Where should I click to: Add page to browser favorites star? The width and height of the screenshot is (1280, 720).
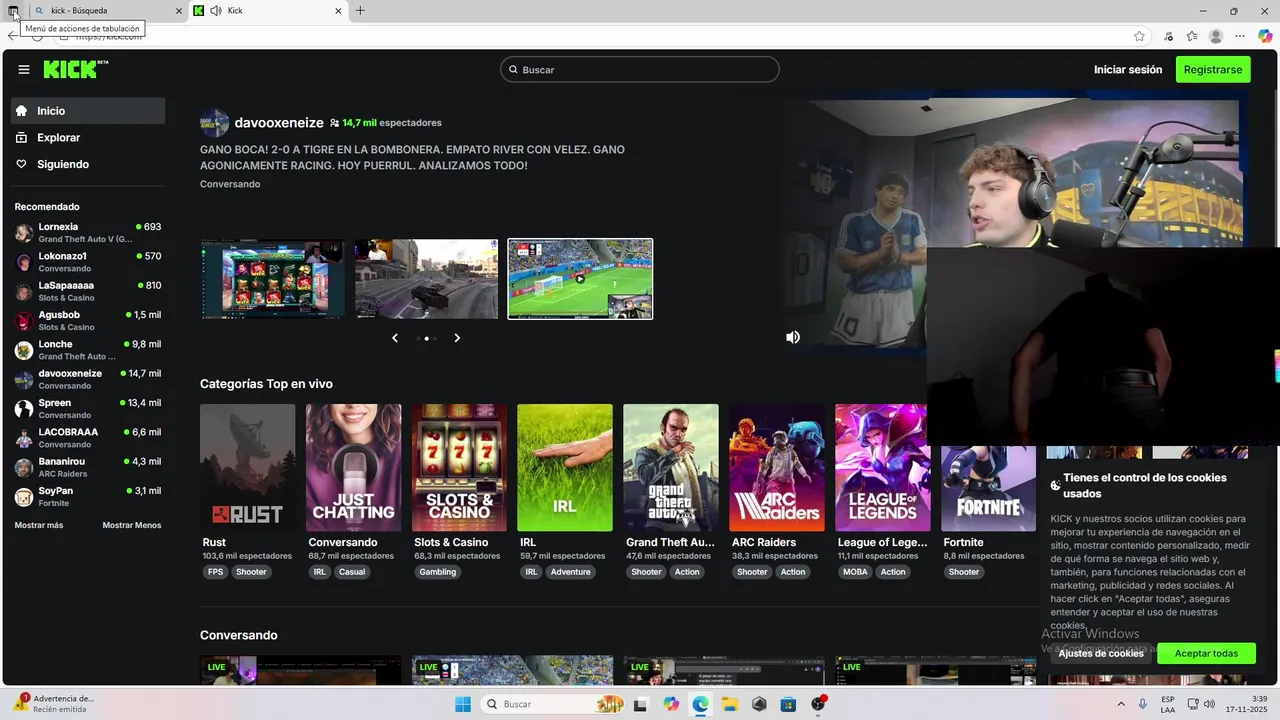pyautogui.click(x=1139, y=36)
